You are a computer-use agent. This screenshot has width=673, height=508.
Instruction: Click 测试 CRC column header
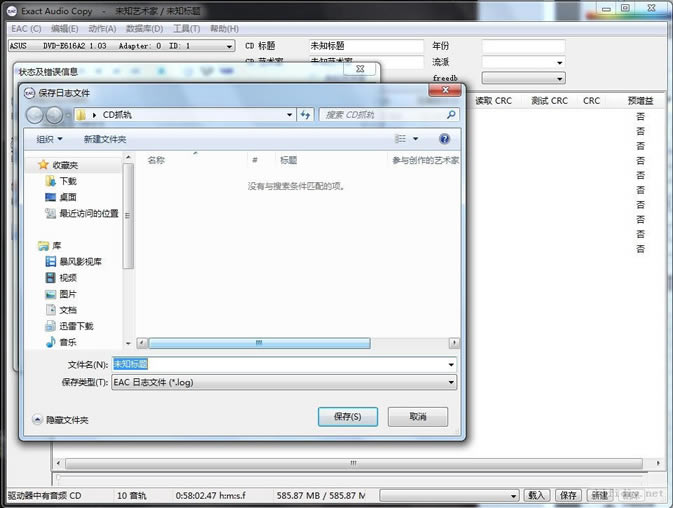pyautogui.click(x=549, y=101)
